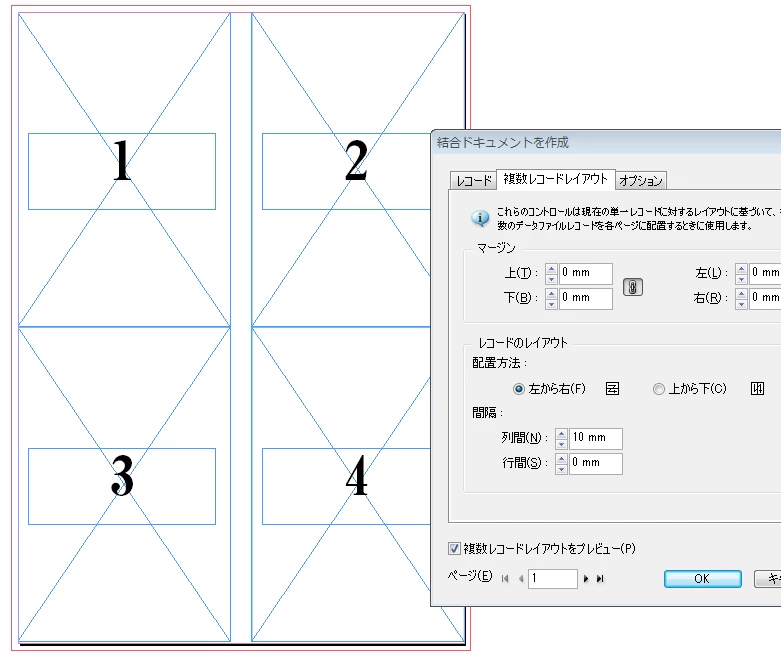Go to the first preview page
Screen dimensions: 781x664
505,579
